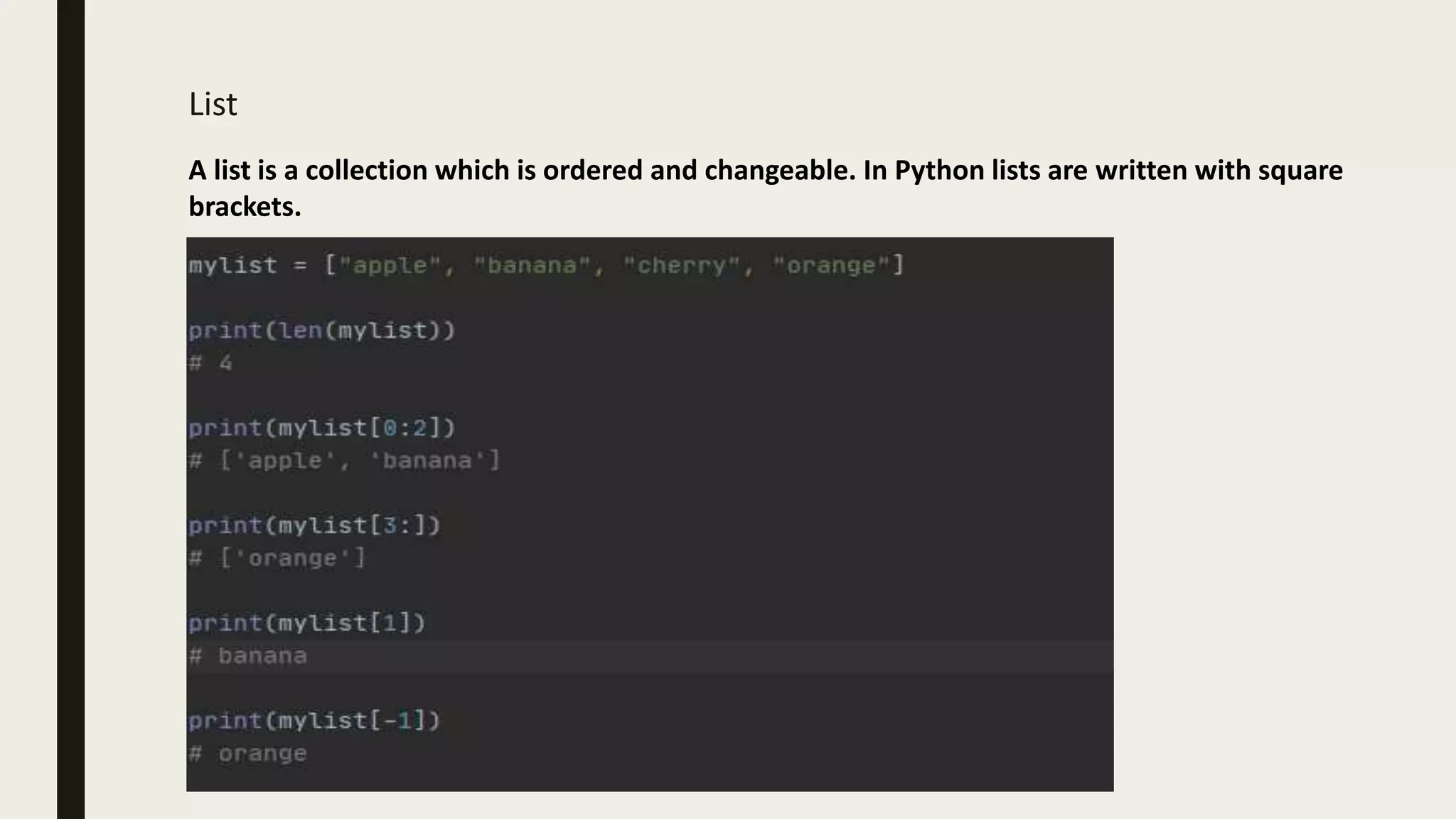Click the 'List' slide title

click(x=213, y=105)
